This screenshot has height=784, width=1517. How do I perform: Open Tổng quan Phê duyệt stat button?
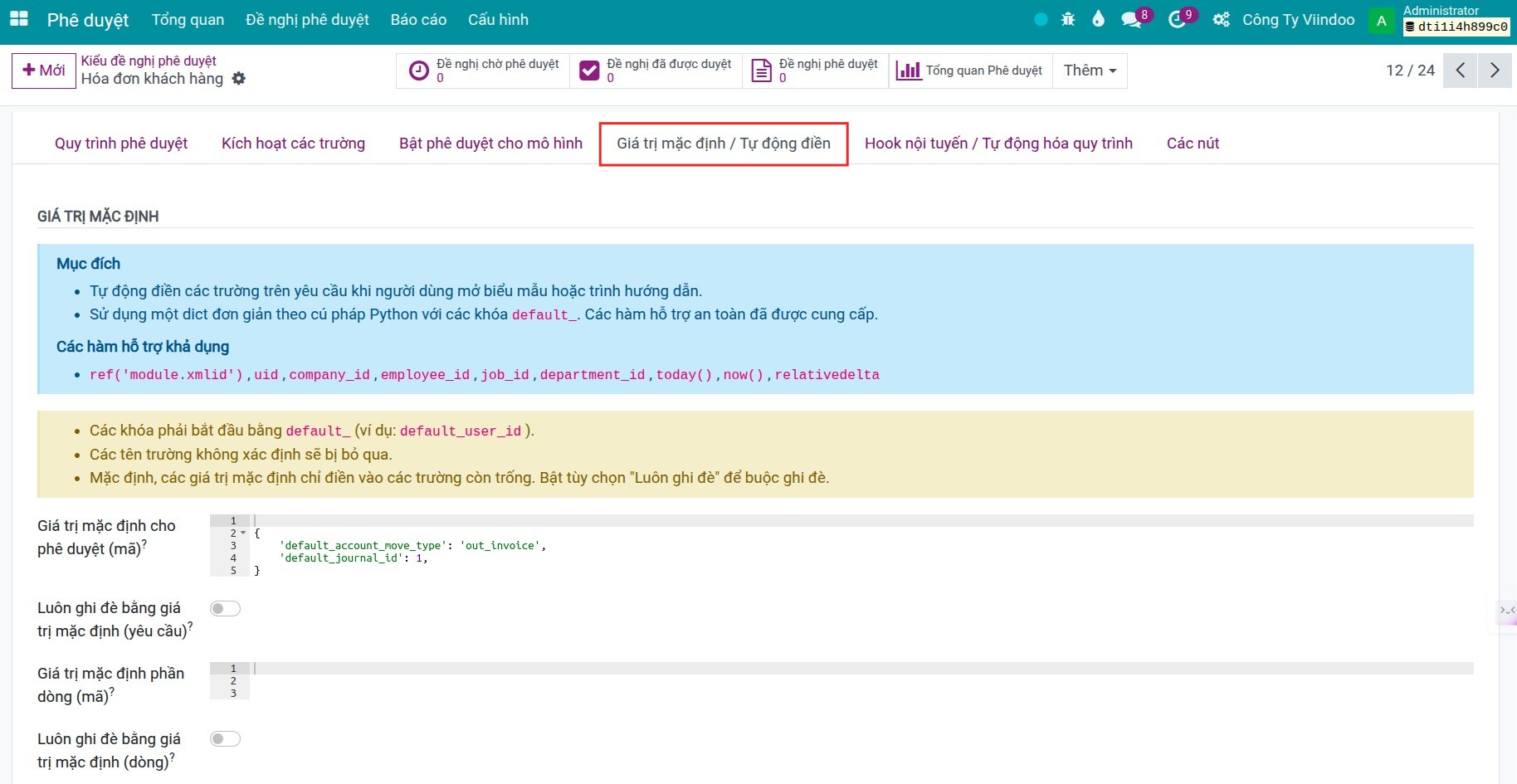970,71
